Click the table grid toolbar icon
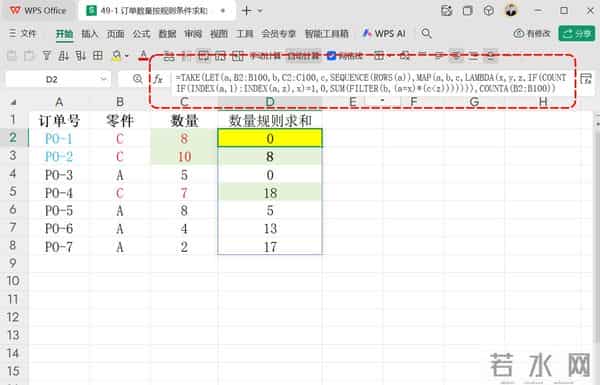The image size is (600, 385). click(98, 56)
